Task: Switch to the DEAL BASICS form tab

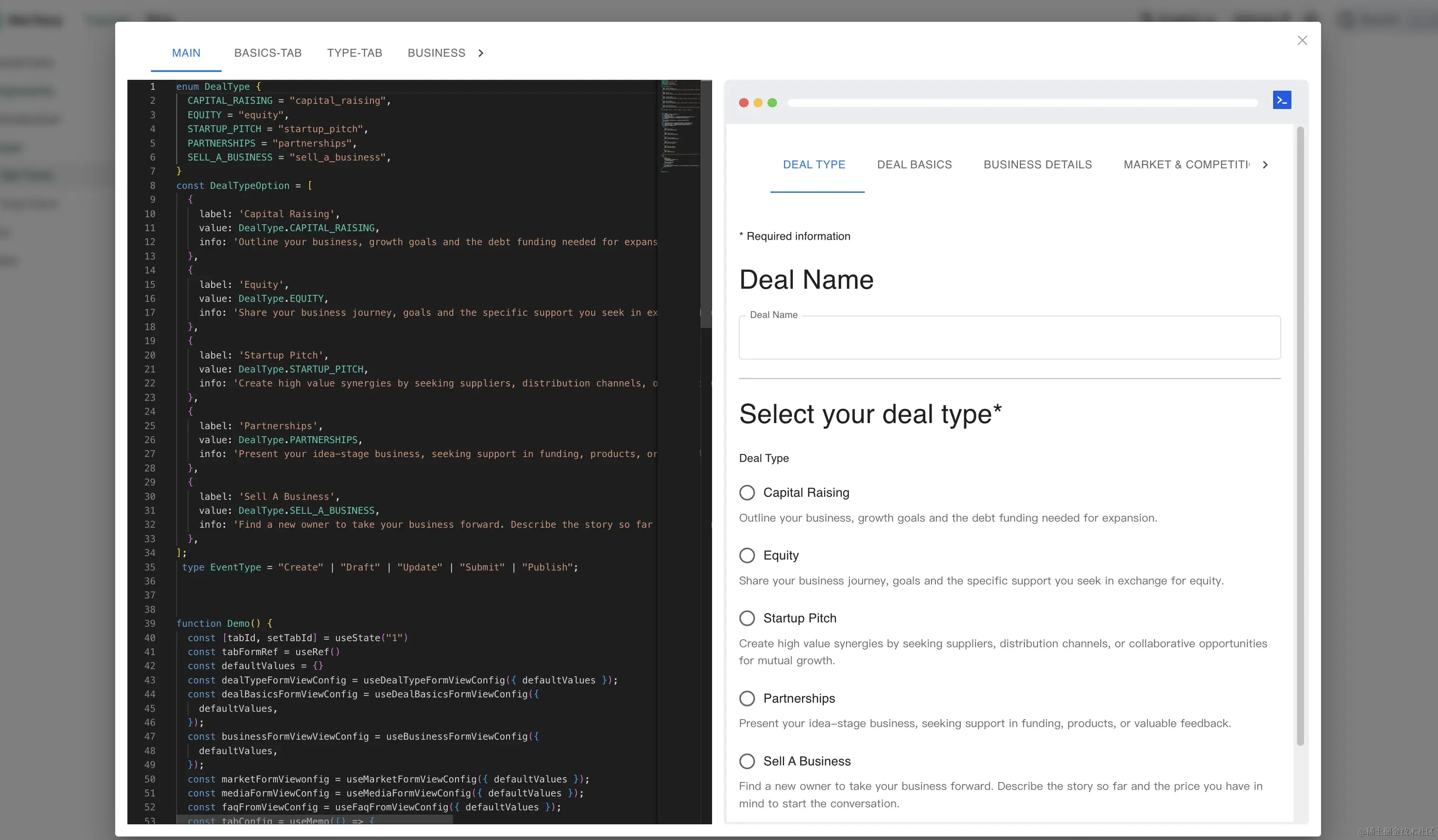Action: pyautogui.click(x=914, y=165)
